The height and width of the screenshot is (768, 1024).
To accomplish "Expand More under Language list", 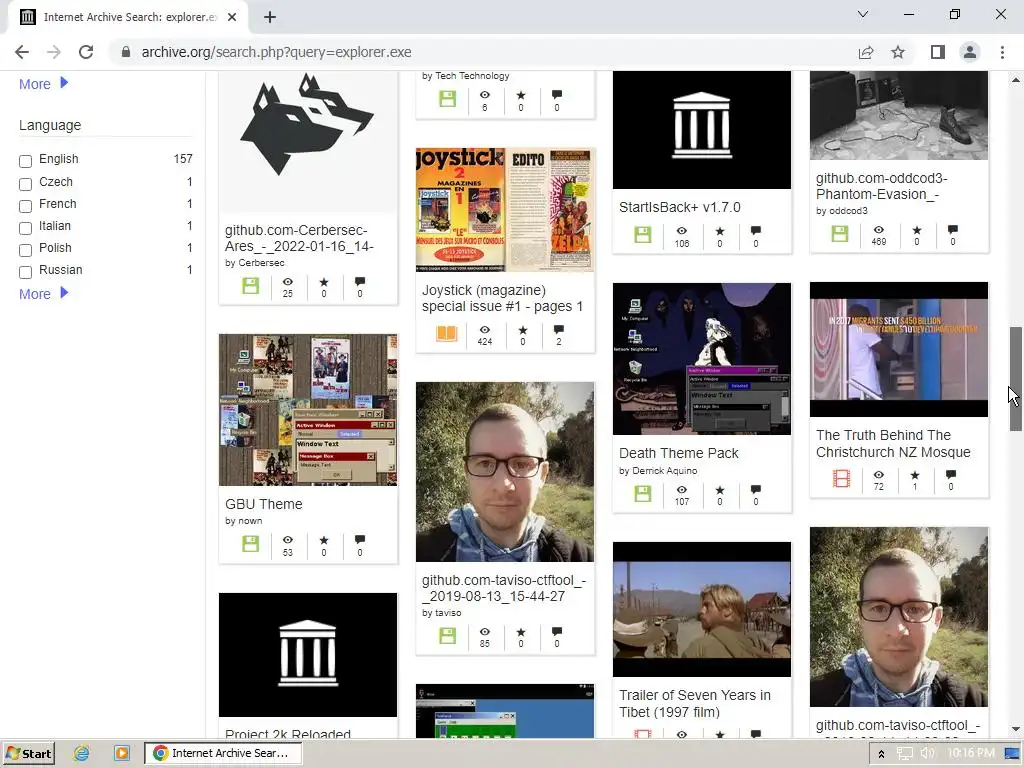I will [x=43, y=294].
